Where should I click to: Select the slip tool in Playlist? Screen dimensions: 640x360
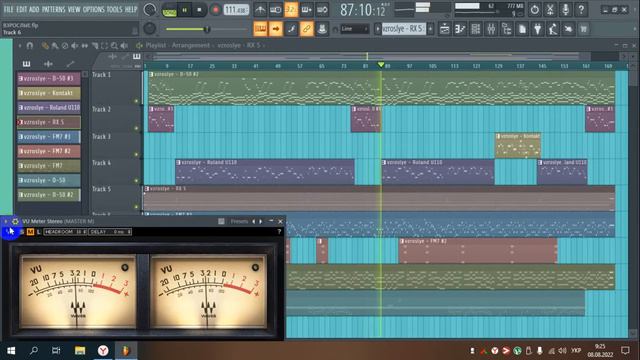point(85,46)
